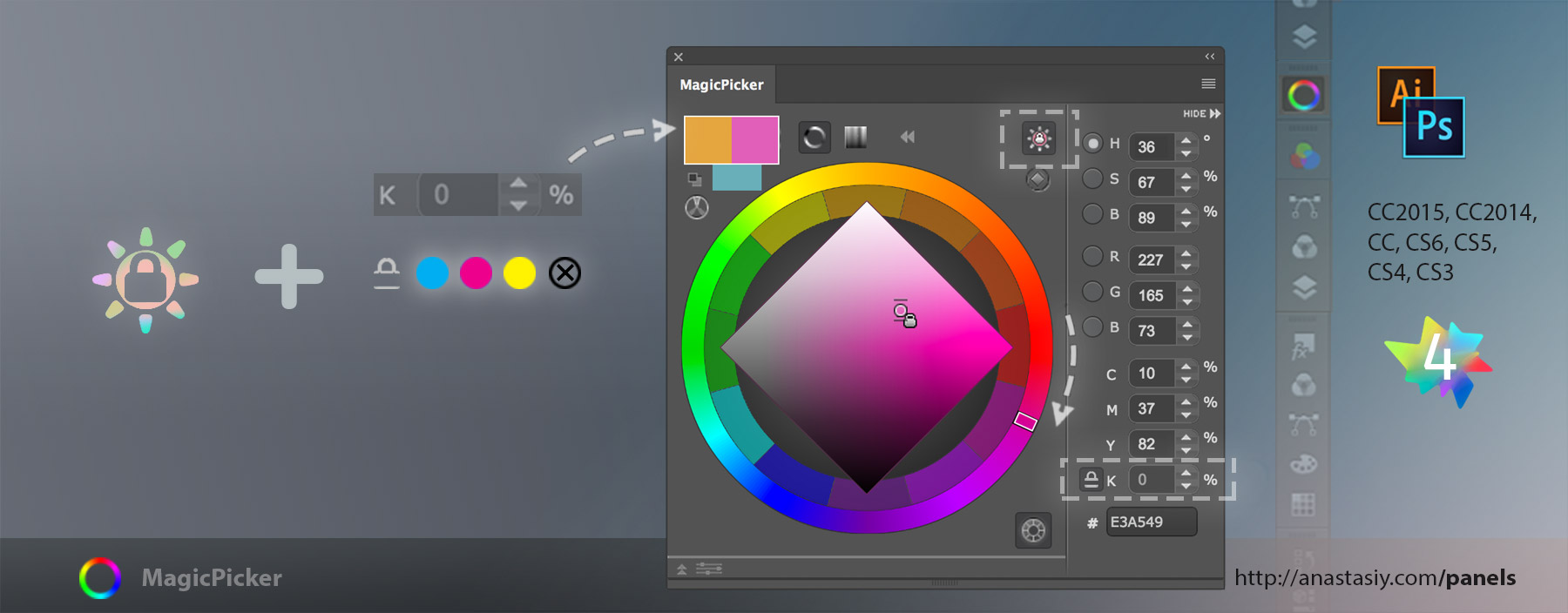Select the R red radio button
The height and width of the screenshot is (613, 1568).
1092,256
